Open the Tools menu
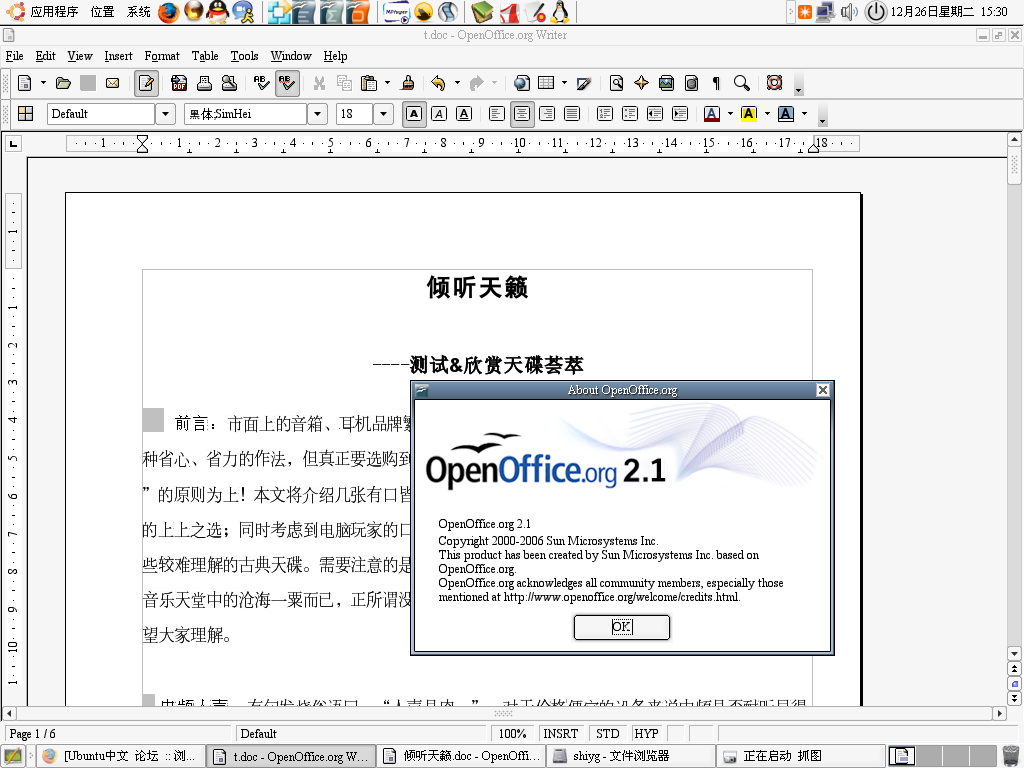Screen dimensions: 1024x768 pos(244,56)
